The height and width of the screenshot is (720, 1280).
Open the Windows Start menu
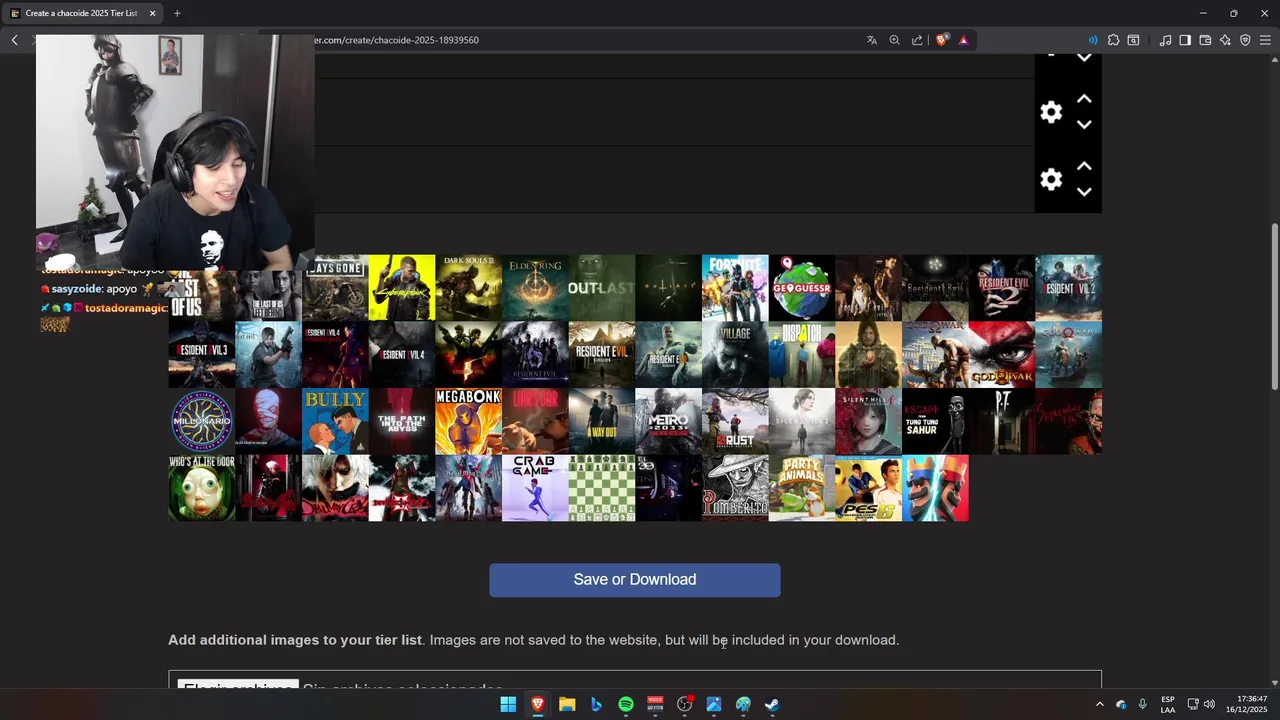[x=508, y=704]
